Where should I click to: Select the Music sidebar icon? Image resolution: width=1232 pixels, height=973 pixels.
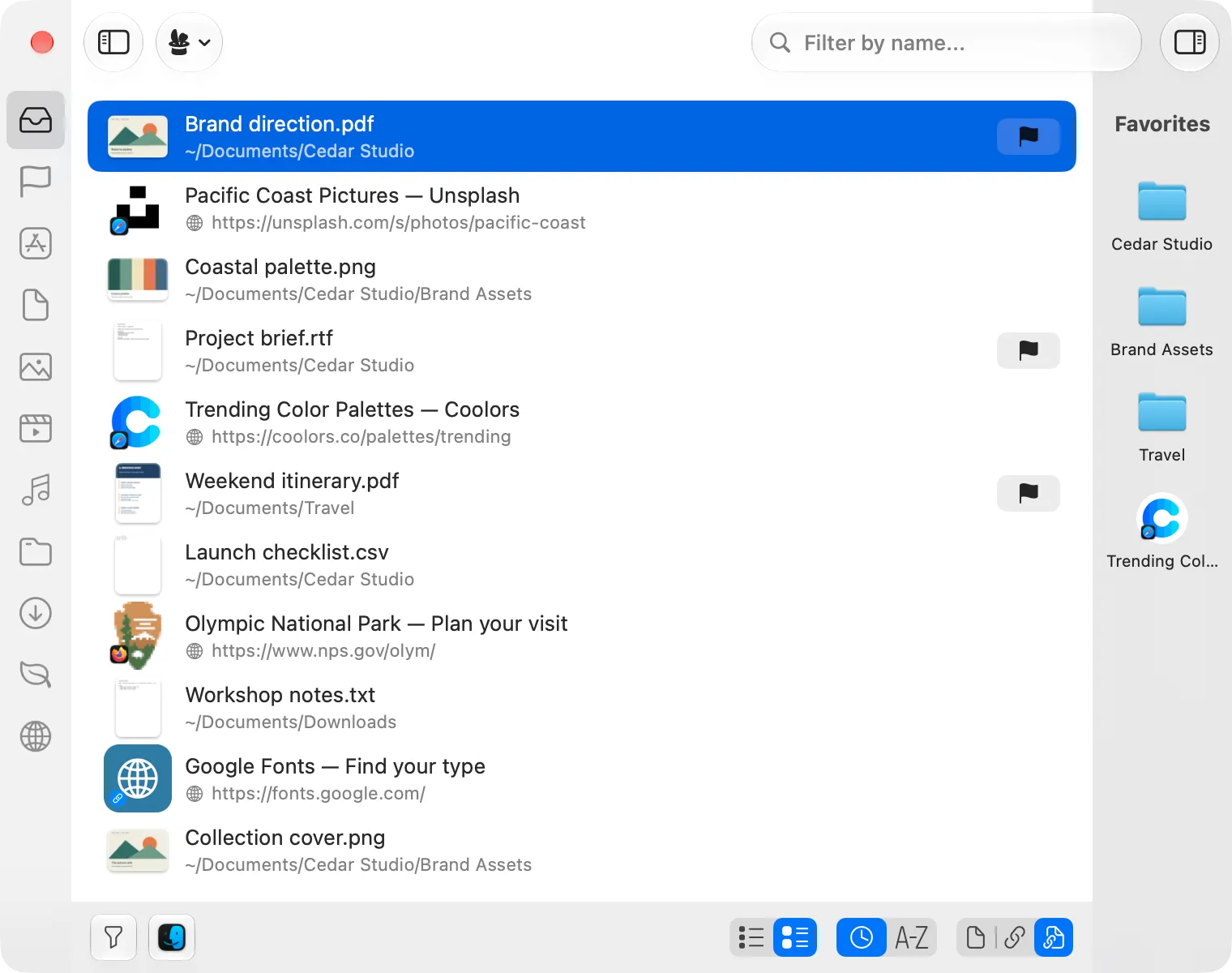[36, 490]
